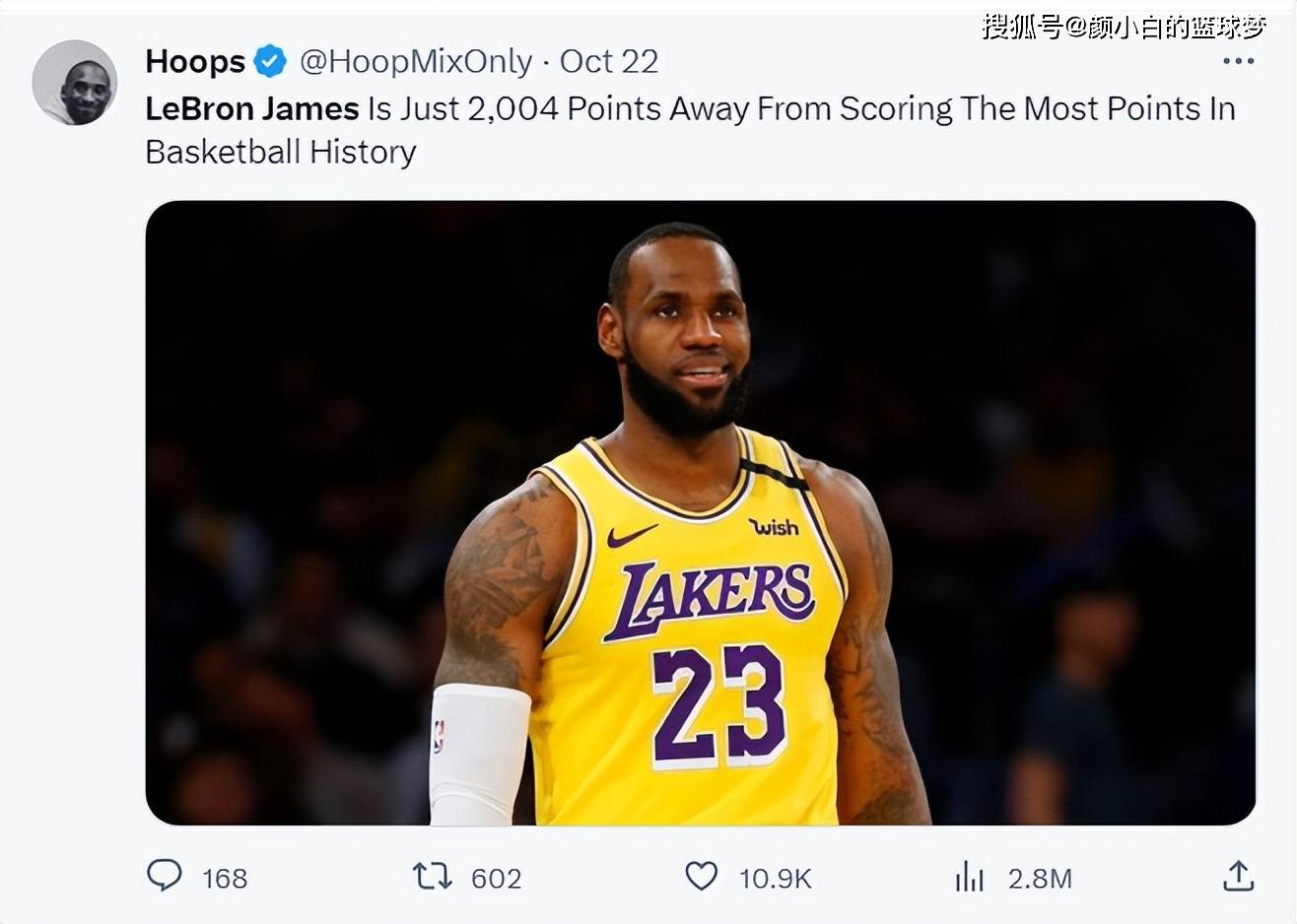Open the view analytics bar chart icon
Image resolution: width=1297 pixels, height=924 pixels.
(x=970, y=876)
